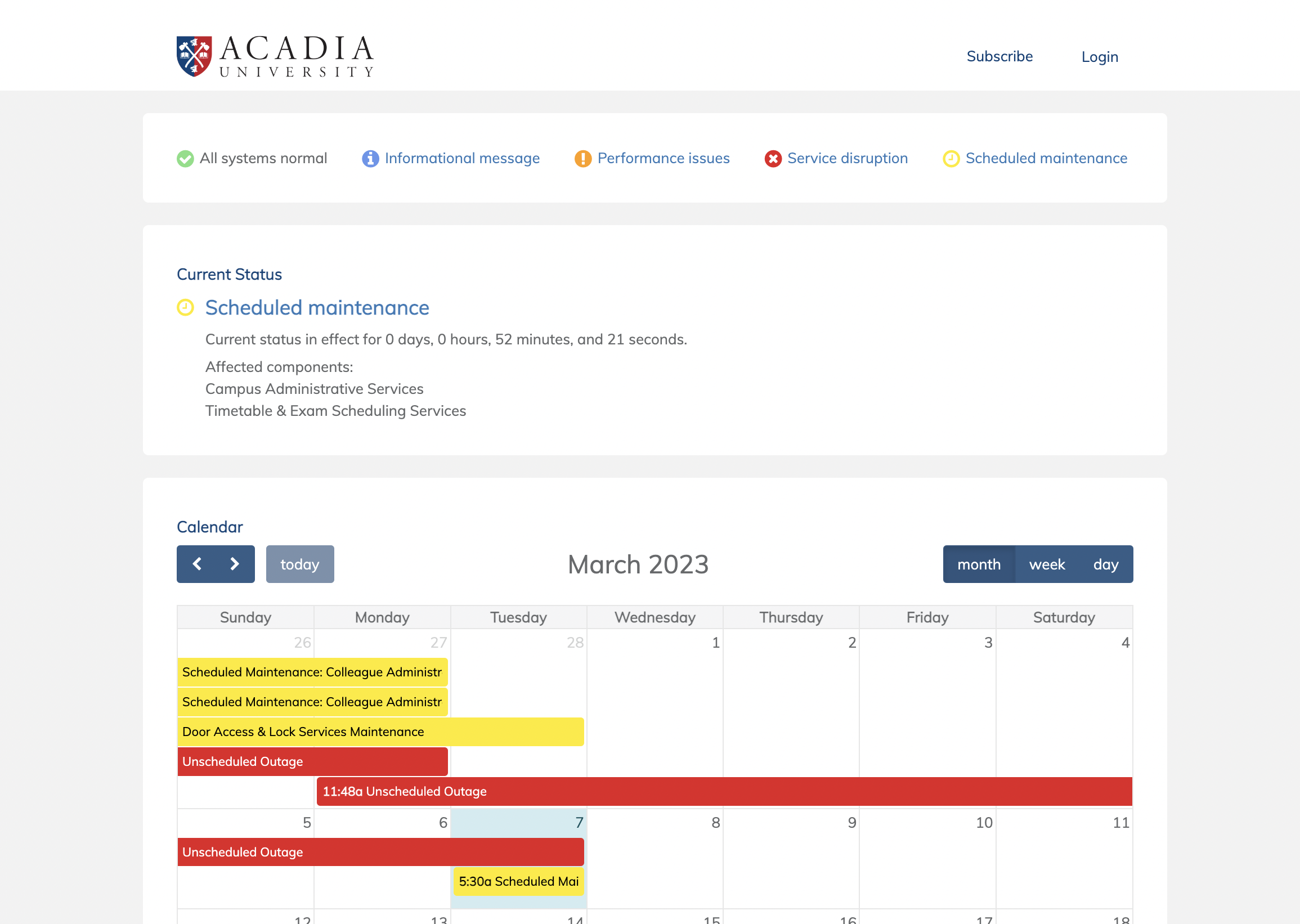Open the Service disruption legend link
This screenshot has height=924, width=1300.
[847, 158]
